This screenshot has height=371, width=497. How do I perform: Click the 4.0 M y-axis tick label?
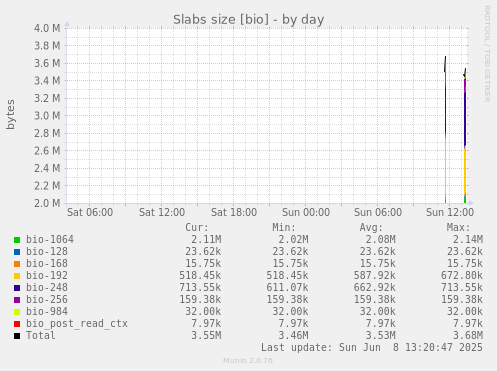(x=47, y=28)
